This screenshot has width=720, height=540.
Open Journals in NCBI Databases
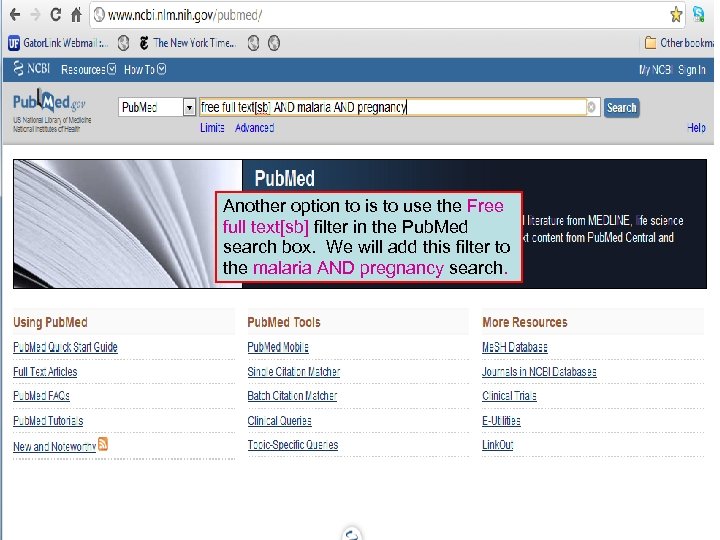539,371
